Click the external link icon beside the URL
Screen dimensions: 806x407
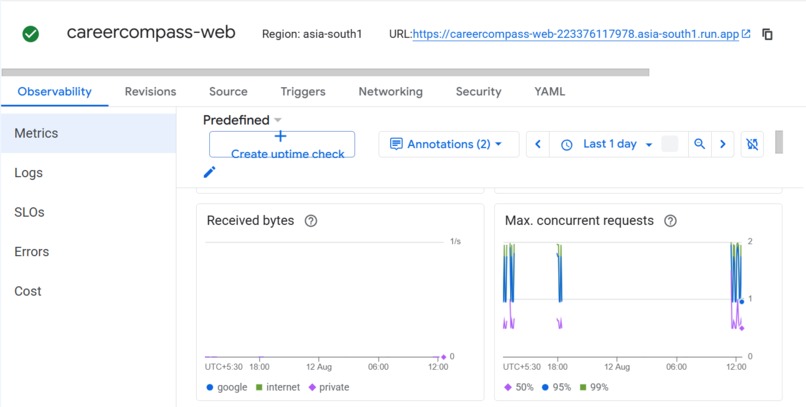pos(746,34)
